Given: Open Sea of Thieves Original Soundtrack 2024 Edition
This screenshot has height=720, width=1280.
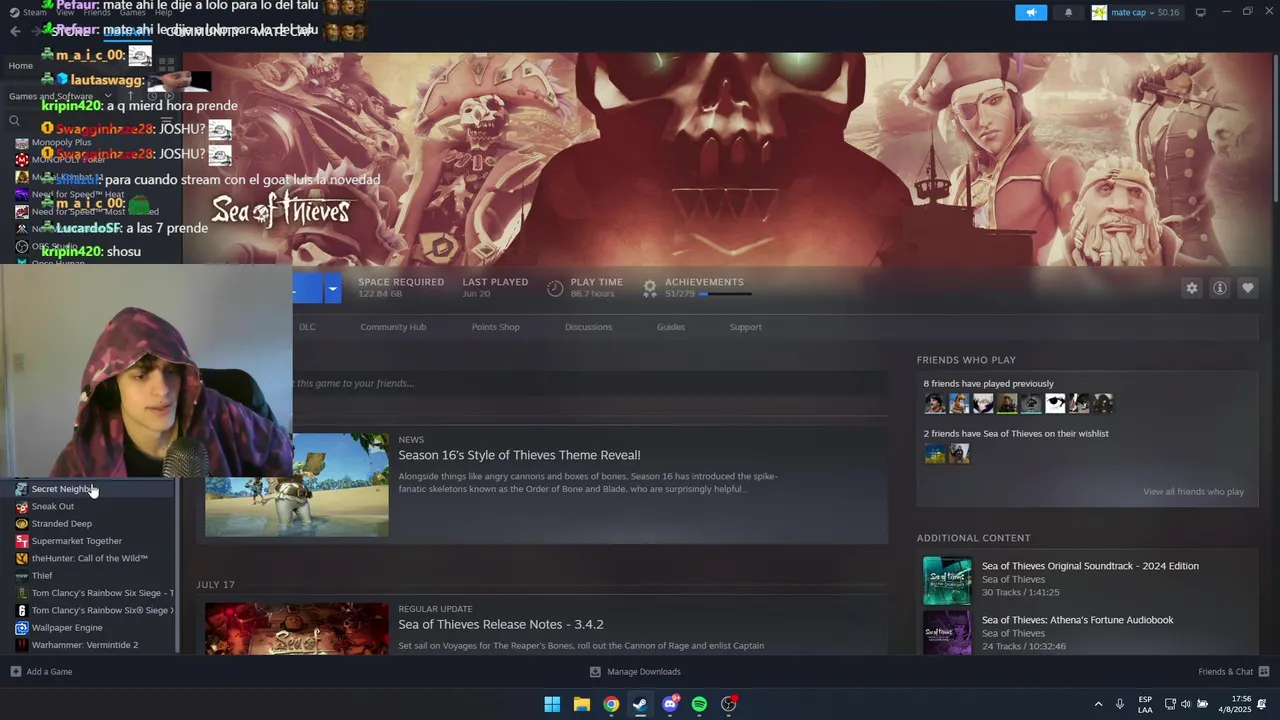Looking at the screenshot, I should pos(1090,566).
